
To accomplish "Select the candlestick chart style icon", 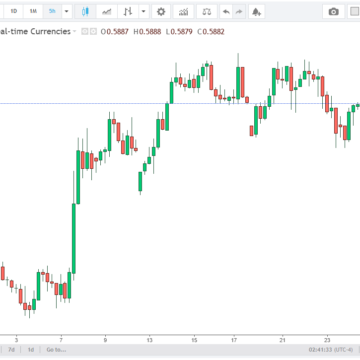I will [x=85, y=12].
